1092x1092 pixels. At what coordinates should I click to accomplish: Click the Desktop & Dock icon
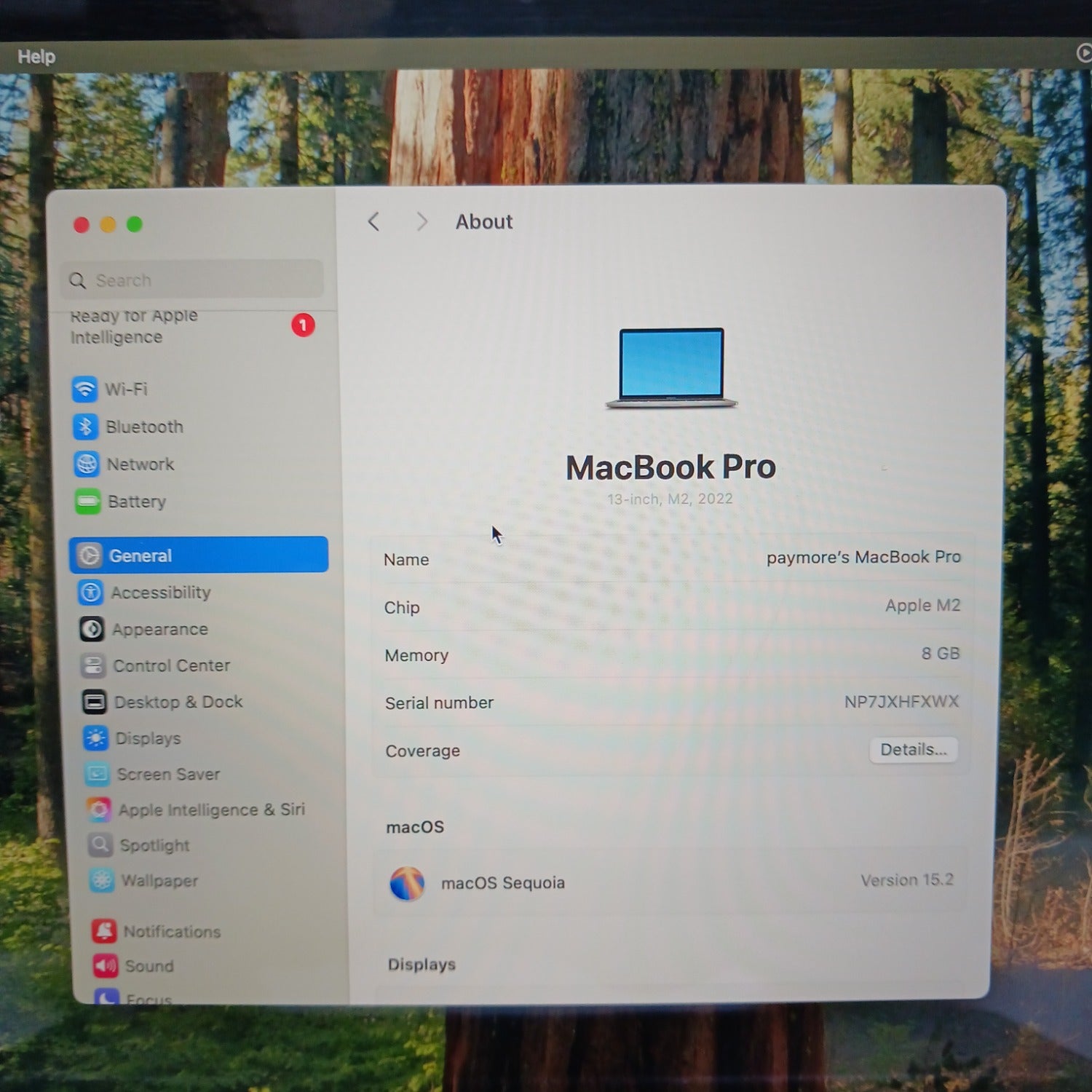(94, 702)
